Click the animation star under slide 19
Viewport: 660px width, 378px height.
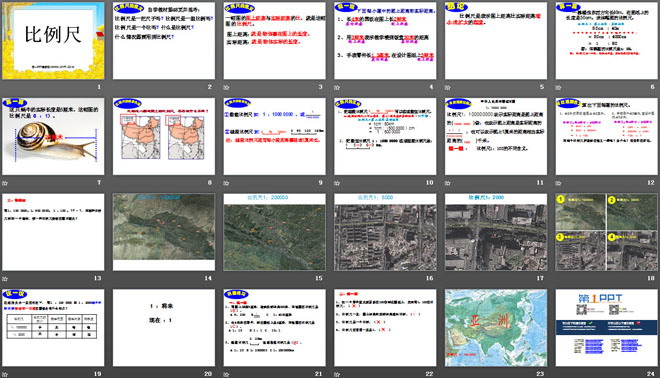[5, 374]
